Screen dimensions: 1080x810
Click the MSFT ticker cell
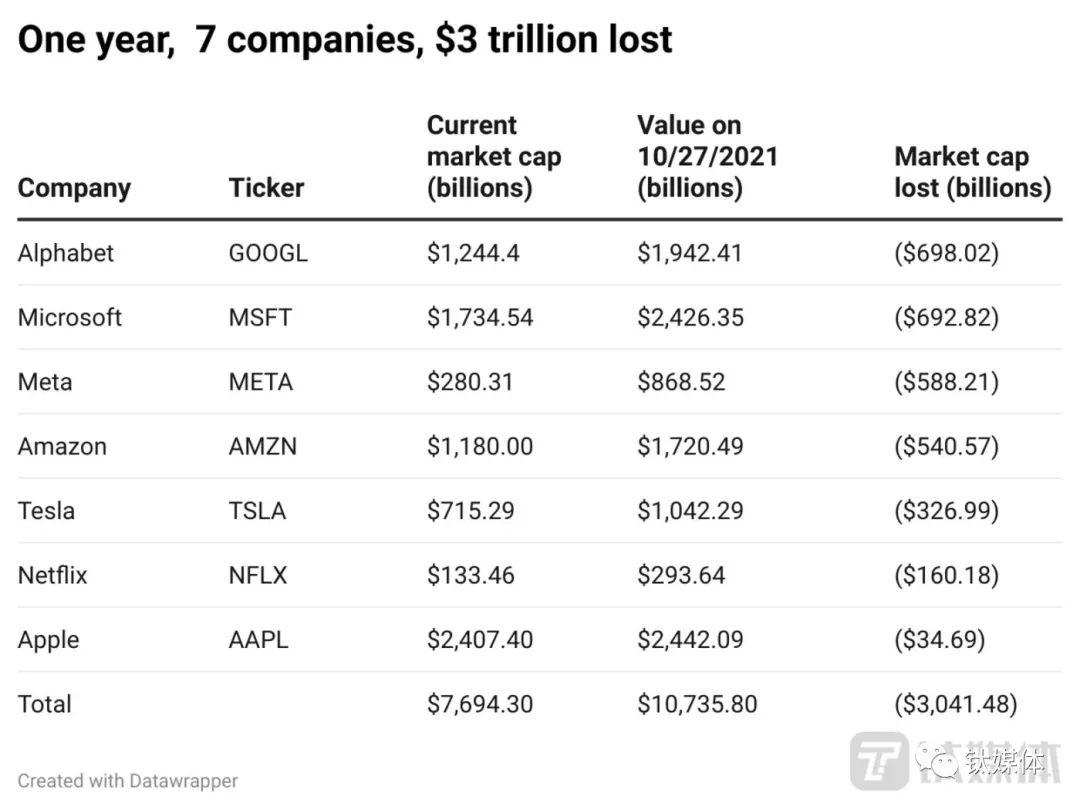[x=260, y=318]
